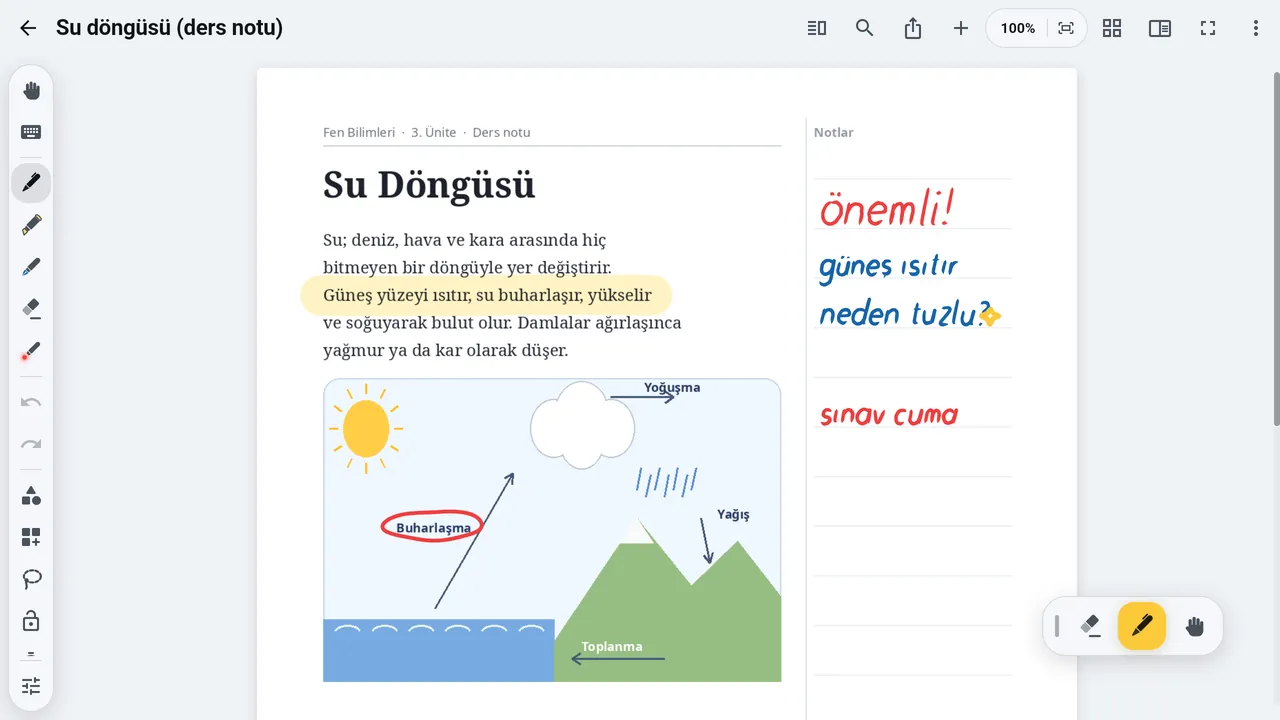The width and height of the screenshot is (1280, 720).
Task: Select the highlighter tool
Action: coord(31,225)
